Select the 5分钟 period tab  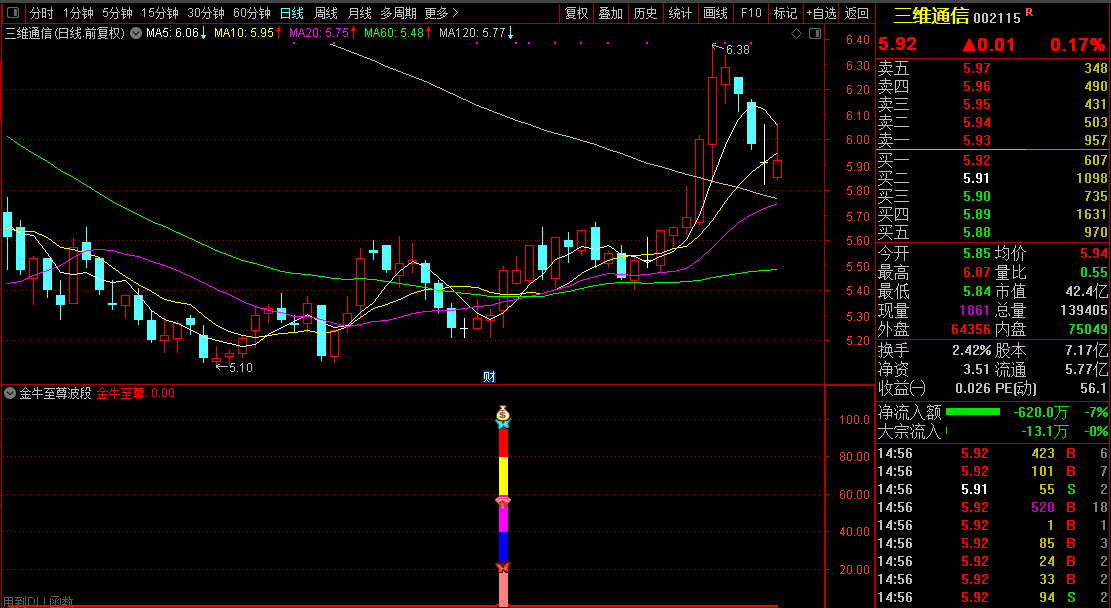(x=117, y=13)
